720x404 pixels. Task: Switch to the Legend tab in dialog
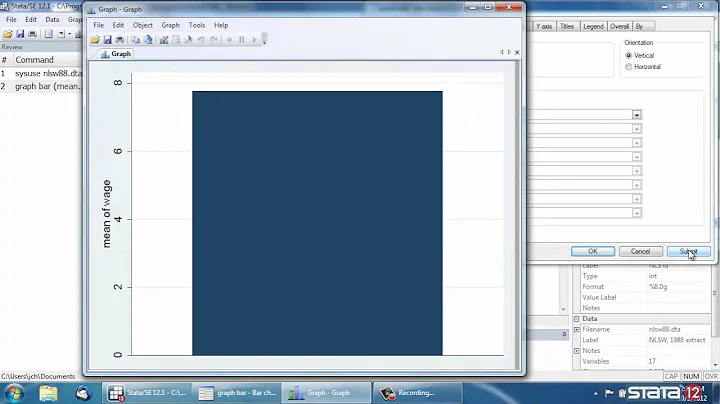593,27
